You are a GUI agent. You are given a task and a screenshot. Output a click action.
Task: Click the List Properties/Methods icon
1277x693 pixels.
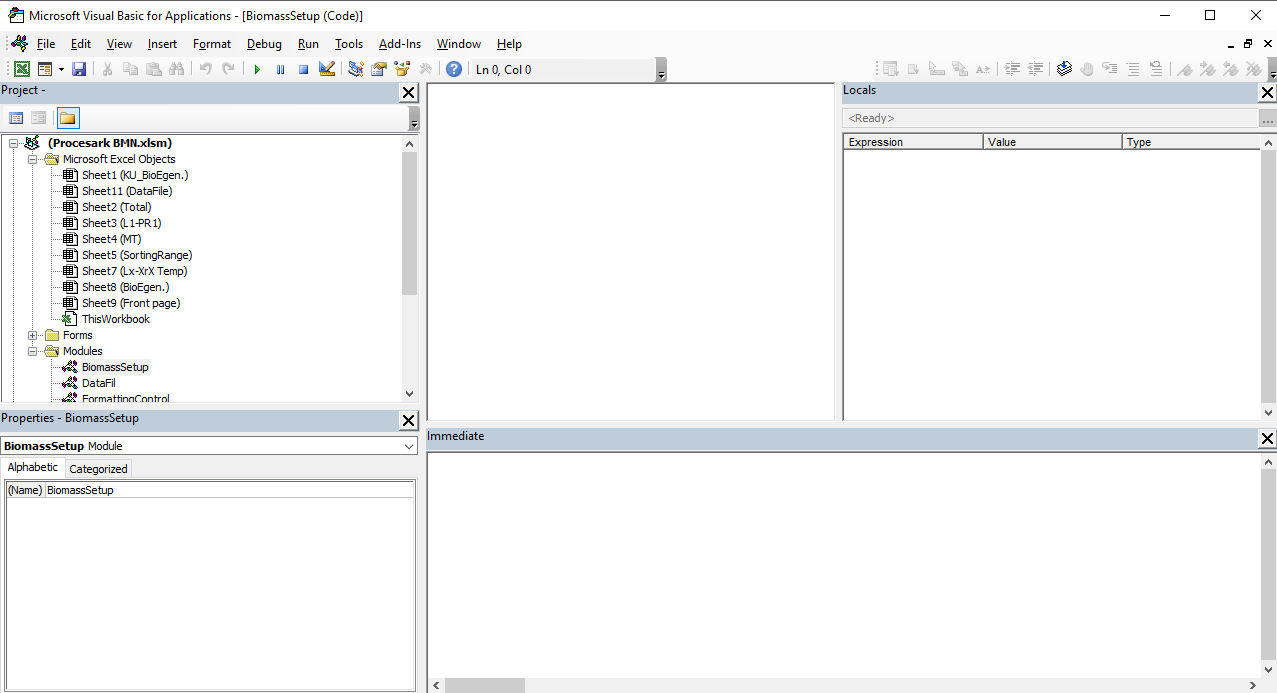coord(890,69)
